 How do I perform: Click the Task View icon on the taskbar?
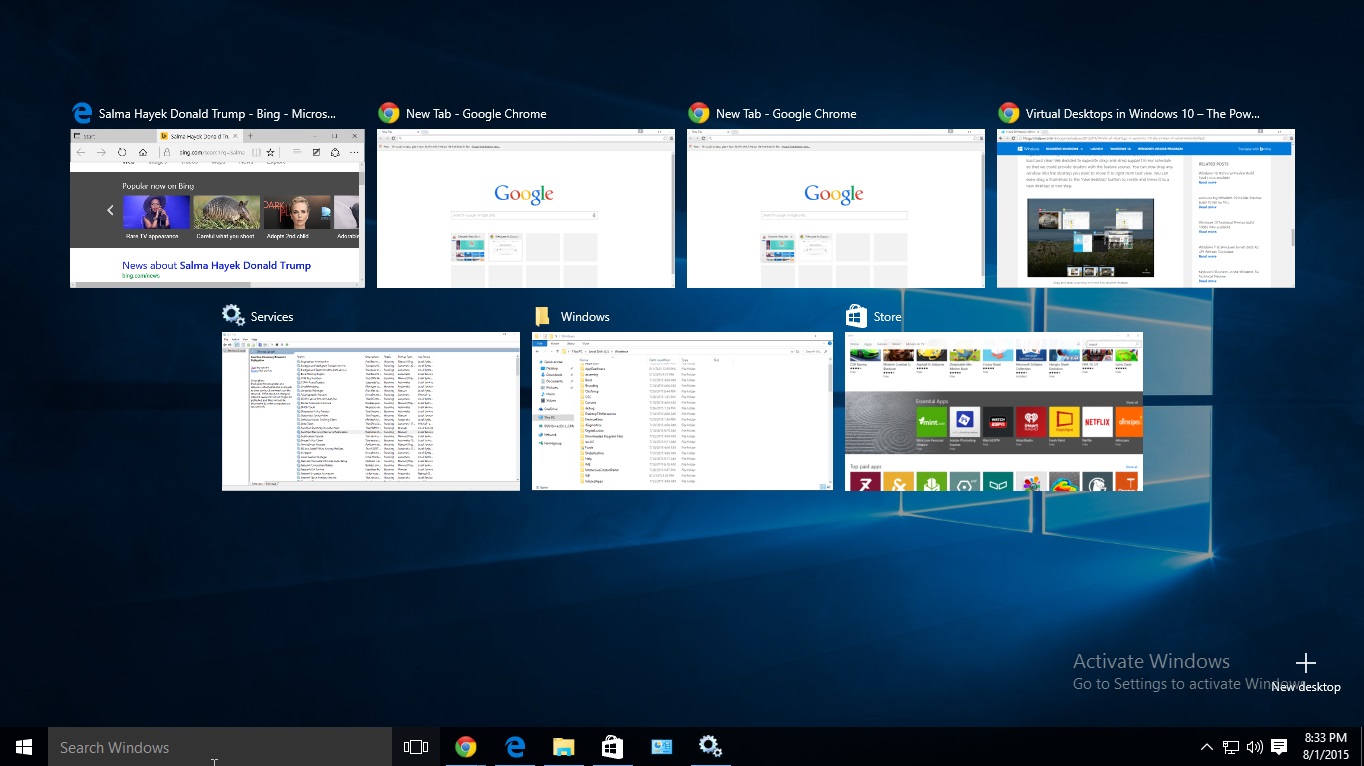(x=415, y=746)
